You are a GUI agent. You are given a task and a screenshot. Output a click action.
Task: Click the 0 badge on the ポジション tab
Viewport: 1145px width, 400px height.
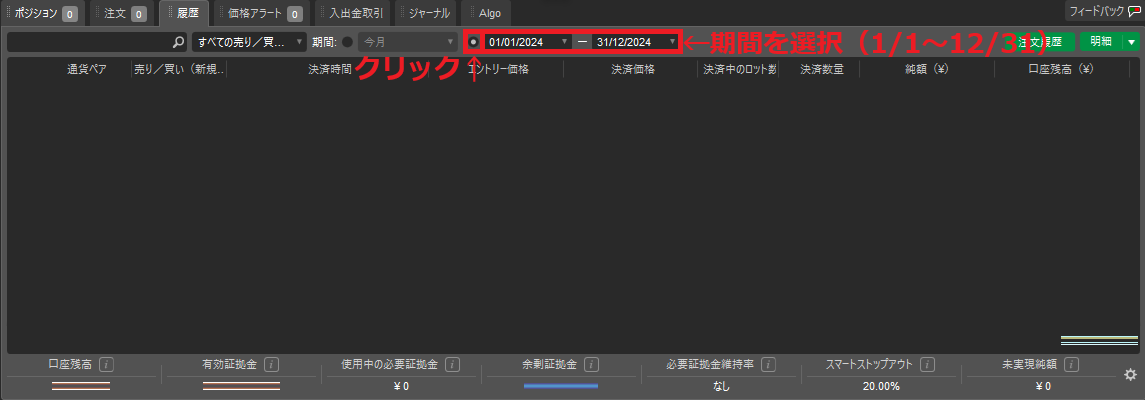[x=69, y=13]
